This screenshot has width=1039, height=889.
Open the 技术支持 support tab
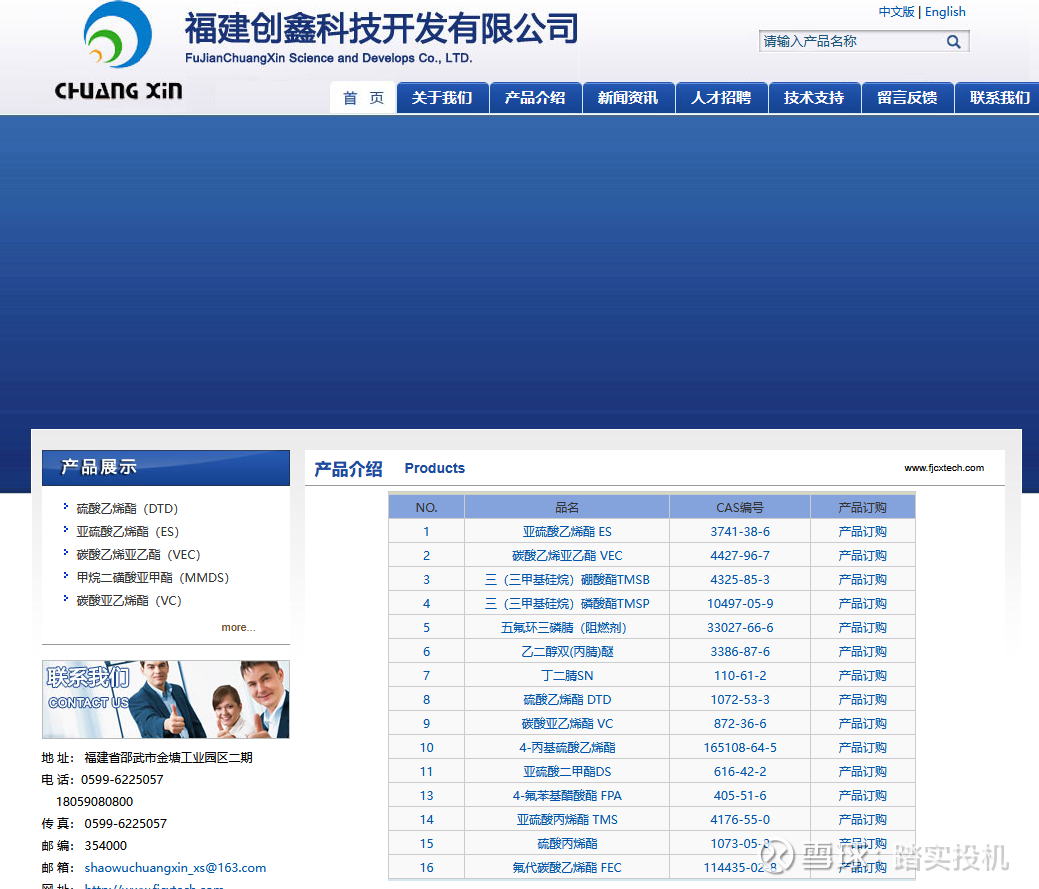pos(814,98)
